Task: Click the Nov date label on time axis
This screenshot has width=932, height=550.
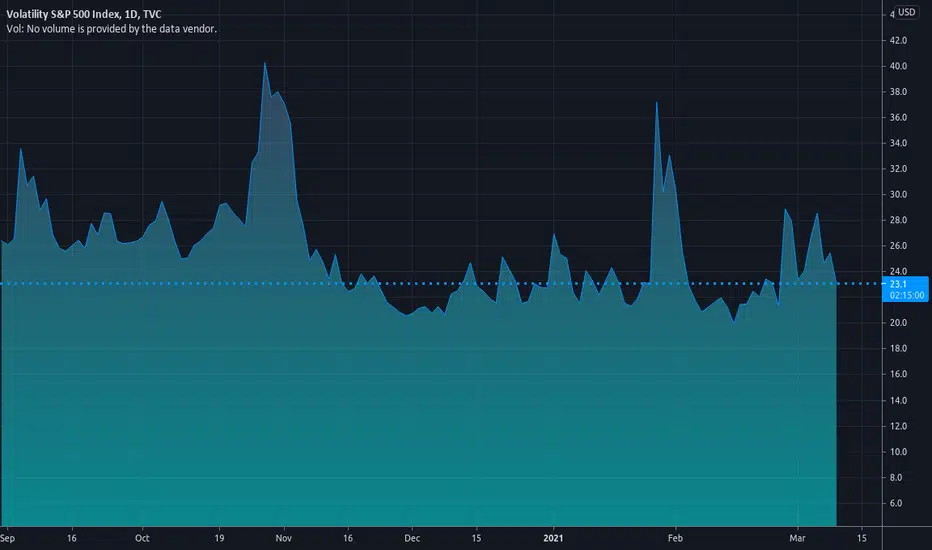Action: (284, 538)
